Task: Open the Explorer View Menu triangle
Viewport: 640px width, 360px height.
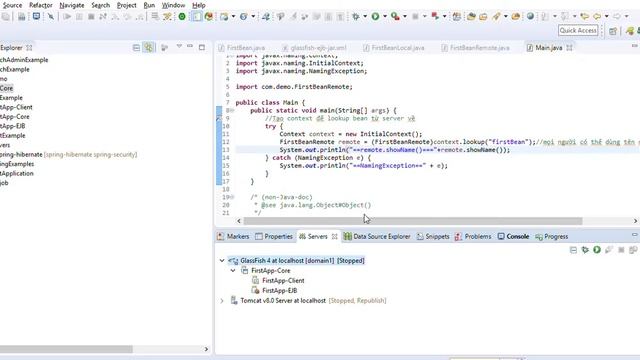Action: click(x=179, y=47)
